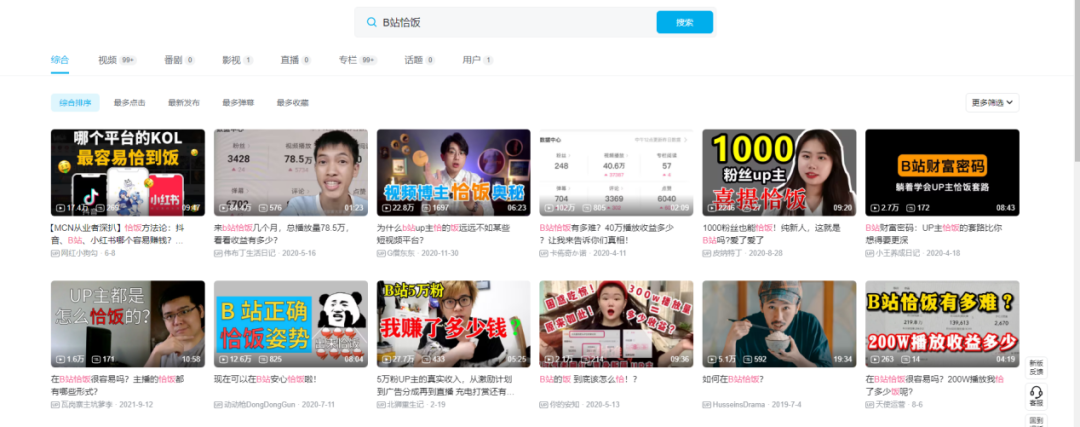The height and width of the screenshot is (427, 1080).
Task: Sort results by 综合排序
Action: click(75, 103)
